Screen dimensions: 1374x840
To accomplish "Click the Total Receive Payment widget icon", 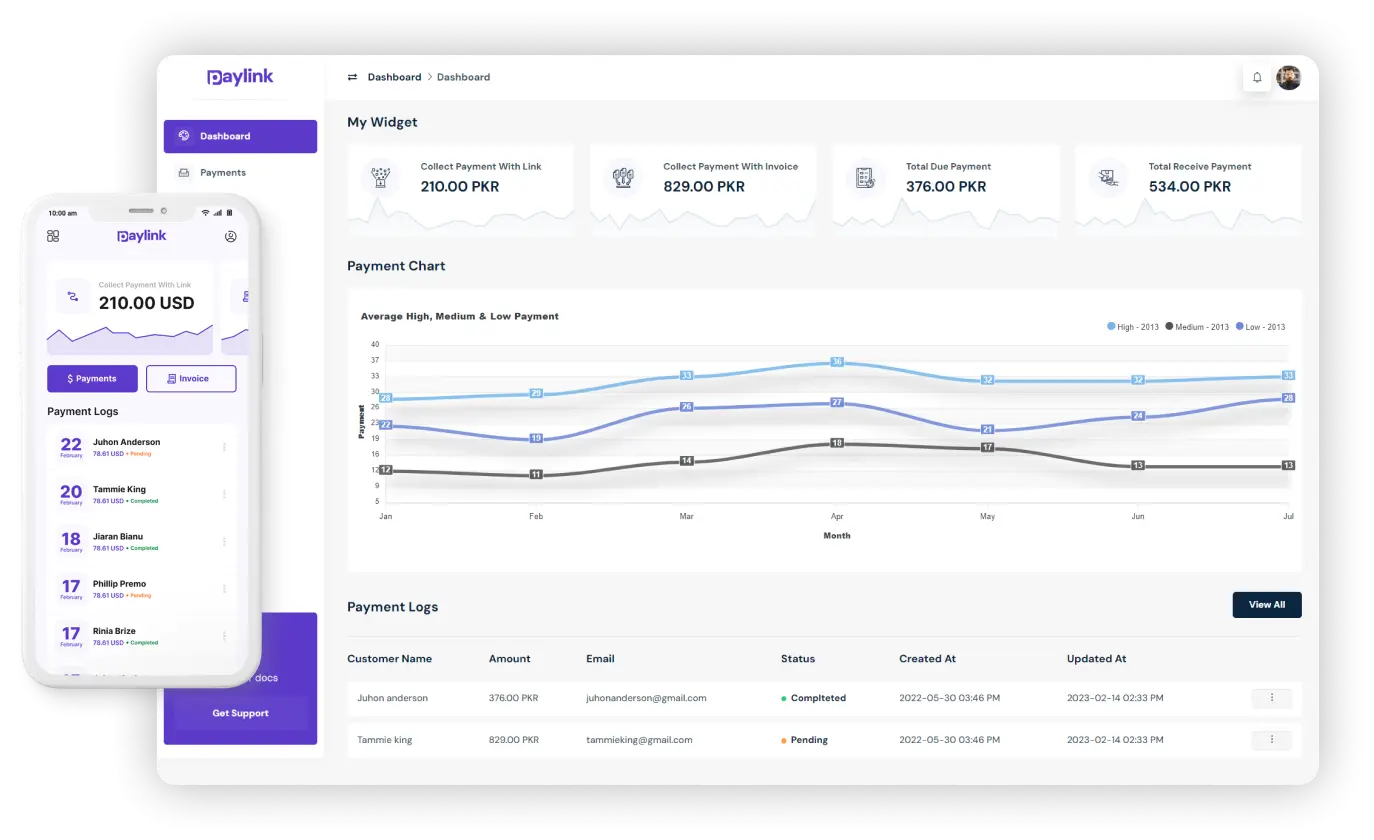I will 1108,178.
